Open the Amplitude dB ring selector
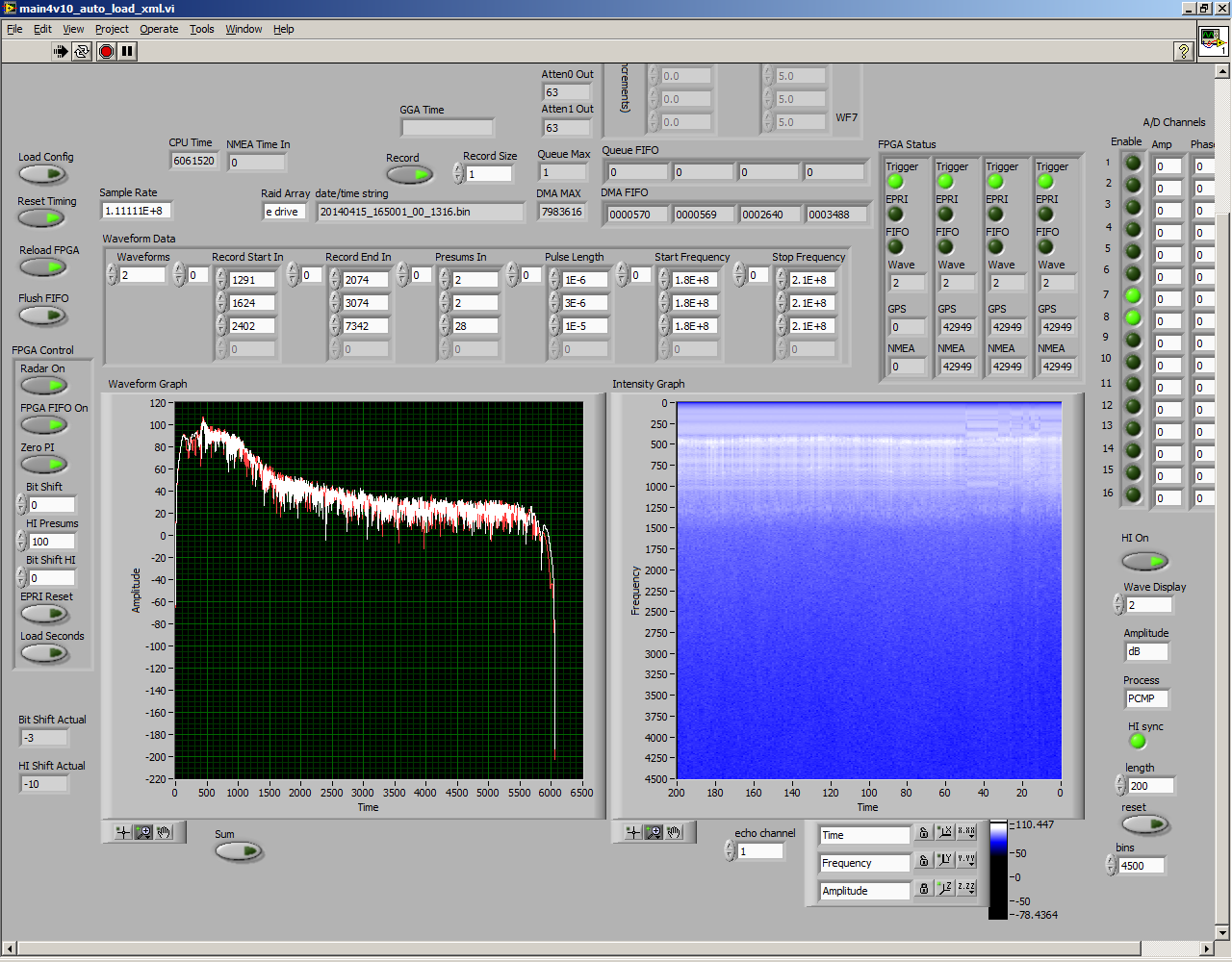The image size is (1232, 962). (1146, 652)
